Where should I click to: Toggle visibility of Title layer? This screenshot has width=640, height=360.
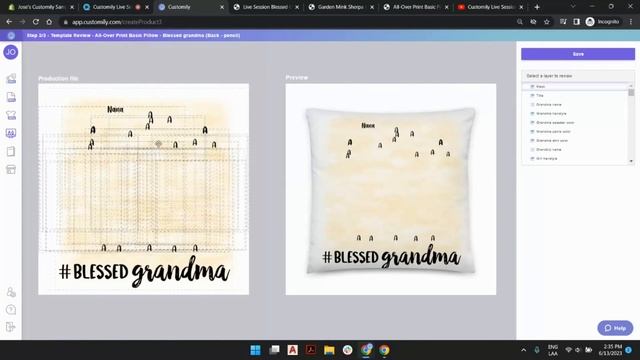[532, 96]
